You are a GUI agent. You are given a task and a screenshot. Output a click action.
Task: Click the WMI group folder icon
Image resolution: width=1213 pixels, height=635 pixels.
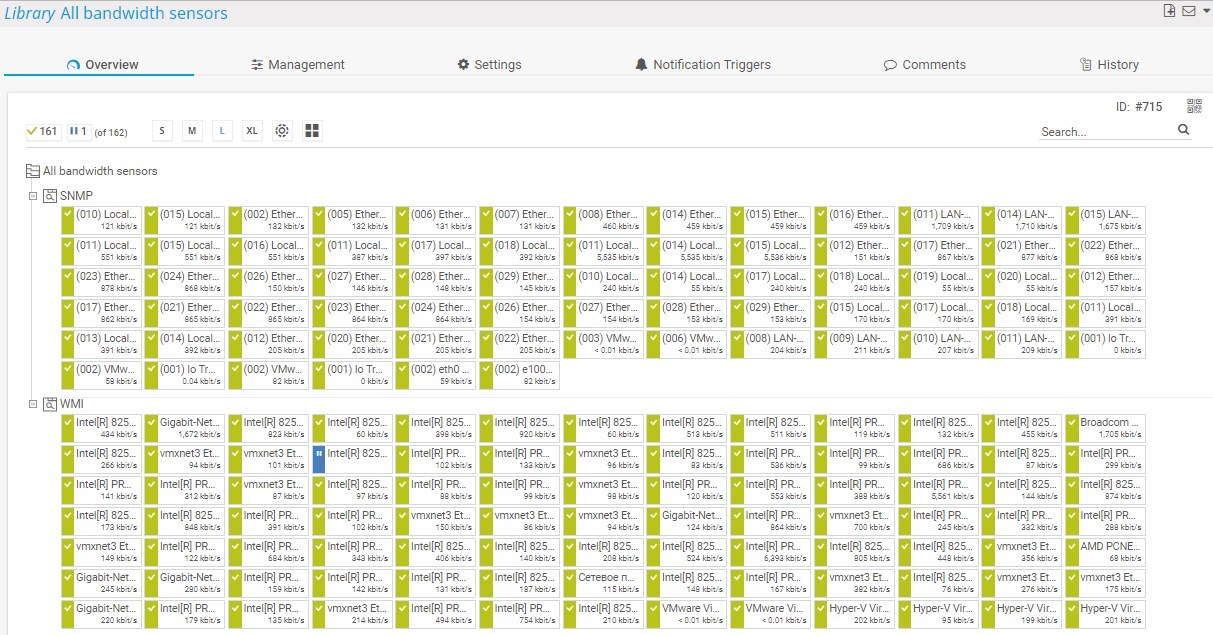[x=49, y=404]
